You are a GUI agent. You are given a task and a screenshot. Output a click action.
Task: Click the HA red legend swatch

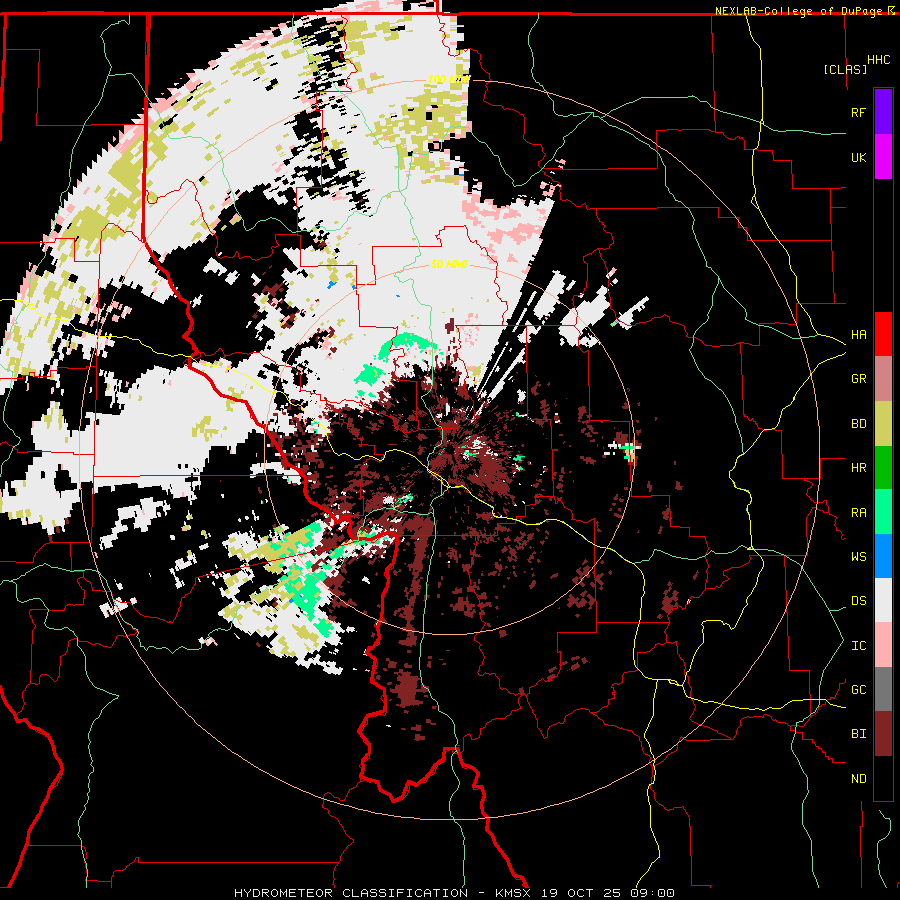(x=883, y=334)
